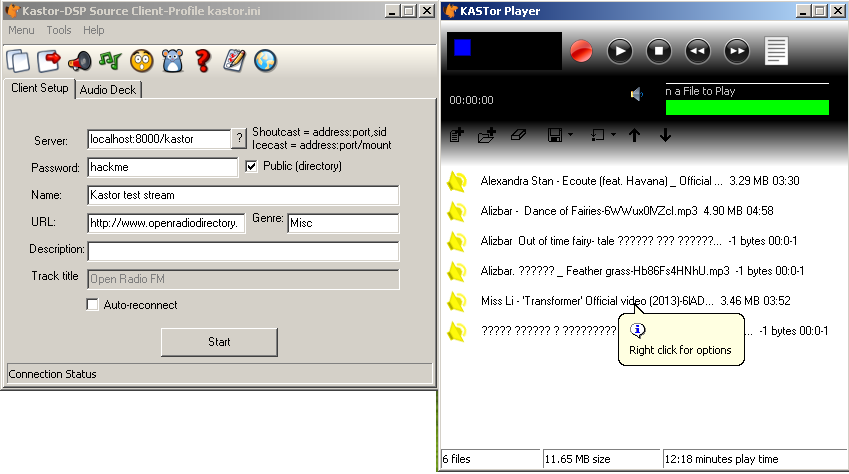Click the record button in KASTor Player

pos(581,51)
